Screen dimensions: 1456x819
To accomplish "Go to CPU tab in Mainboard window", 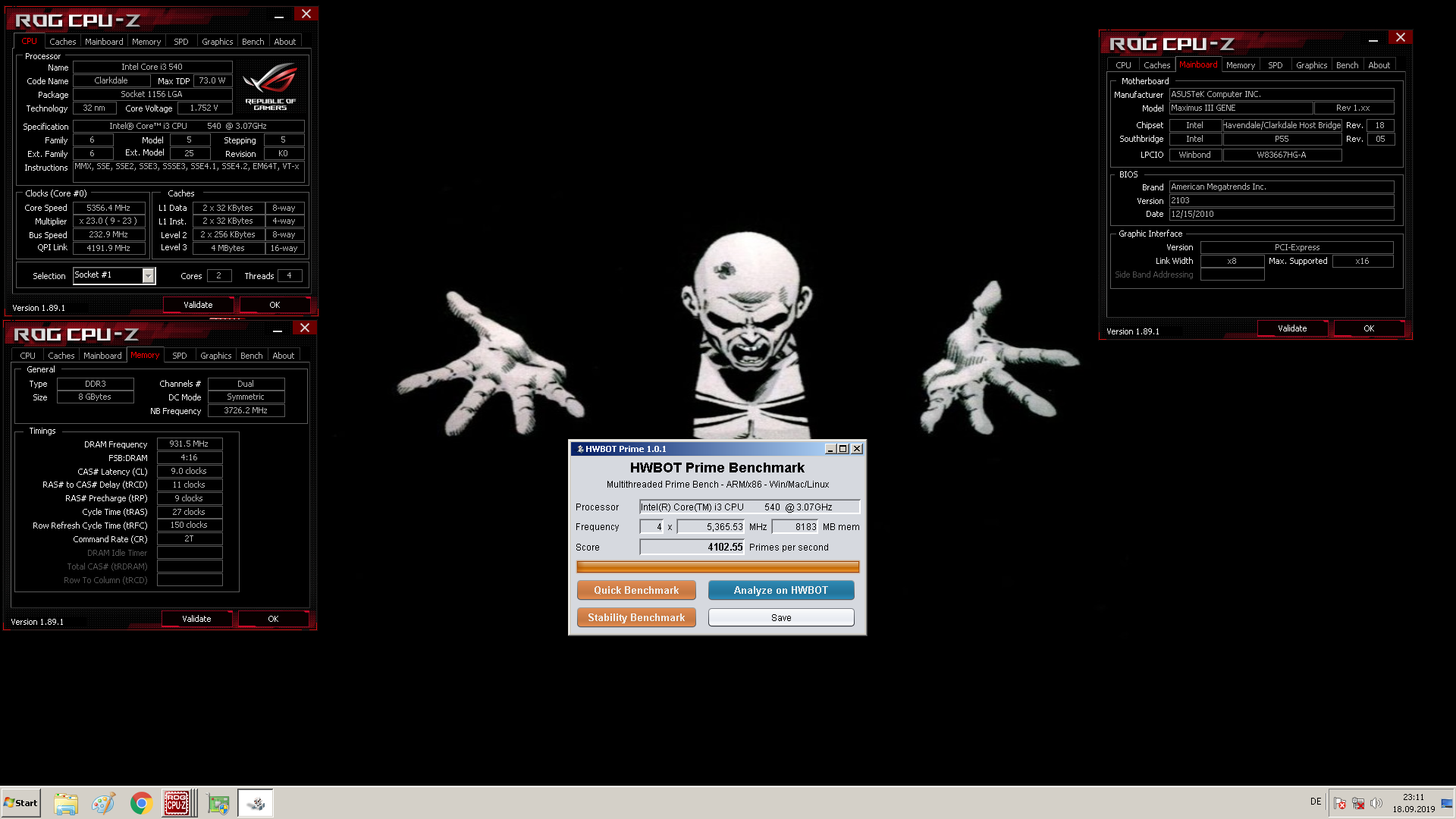I will click(1123, 65).
